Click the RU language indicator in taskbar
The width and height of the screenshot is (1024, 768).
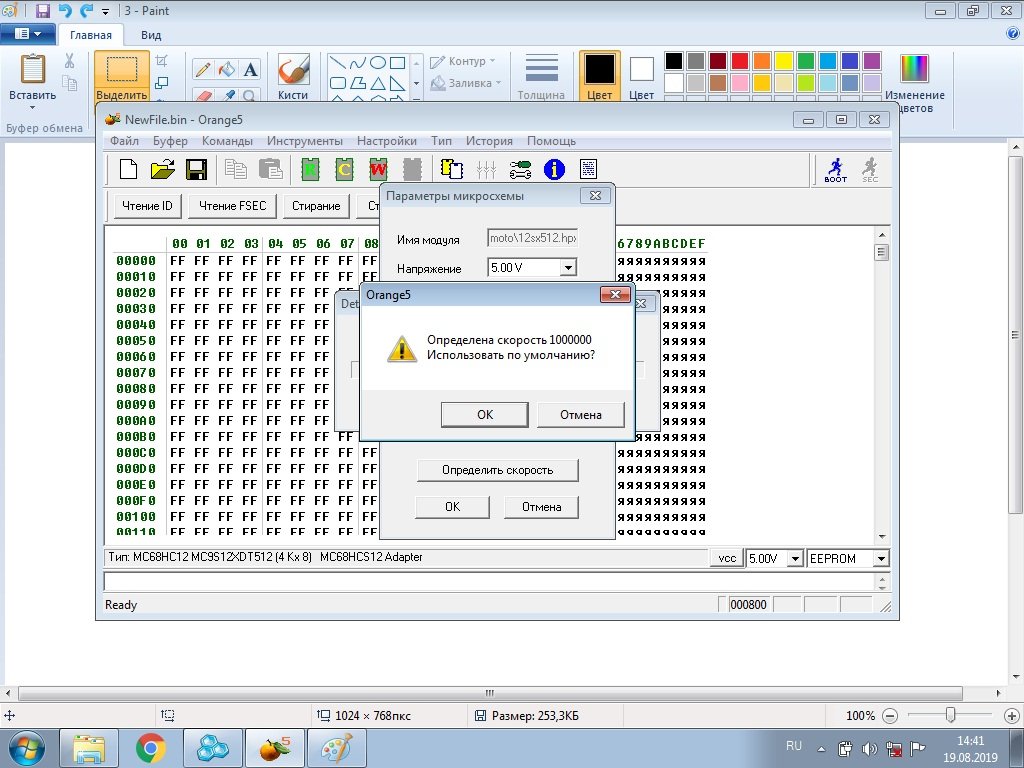[793, 746]
